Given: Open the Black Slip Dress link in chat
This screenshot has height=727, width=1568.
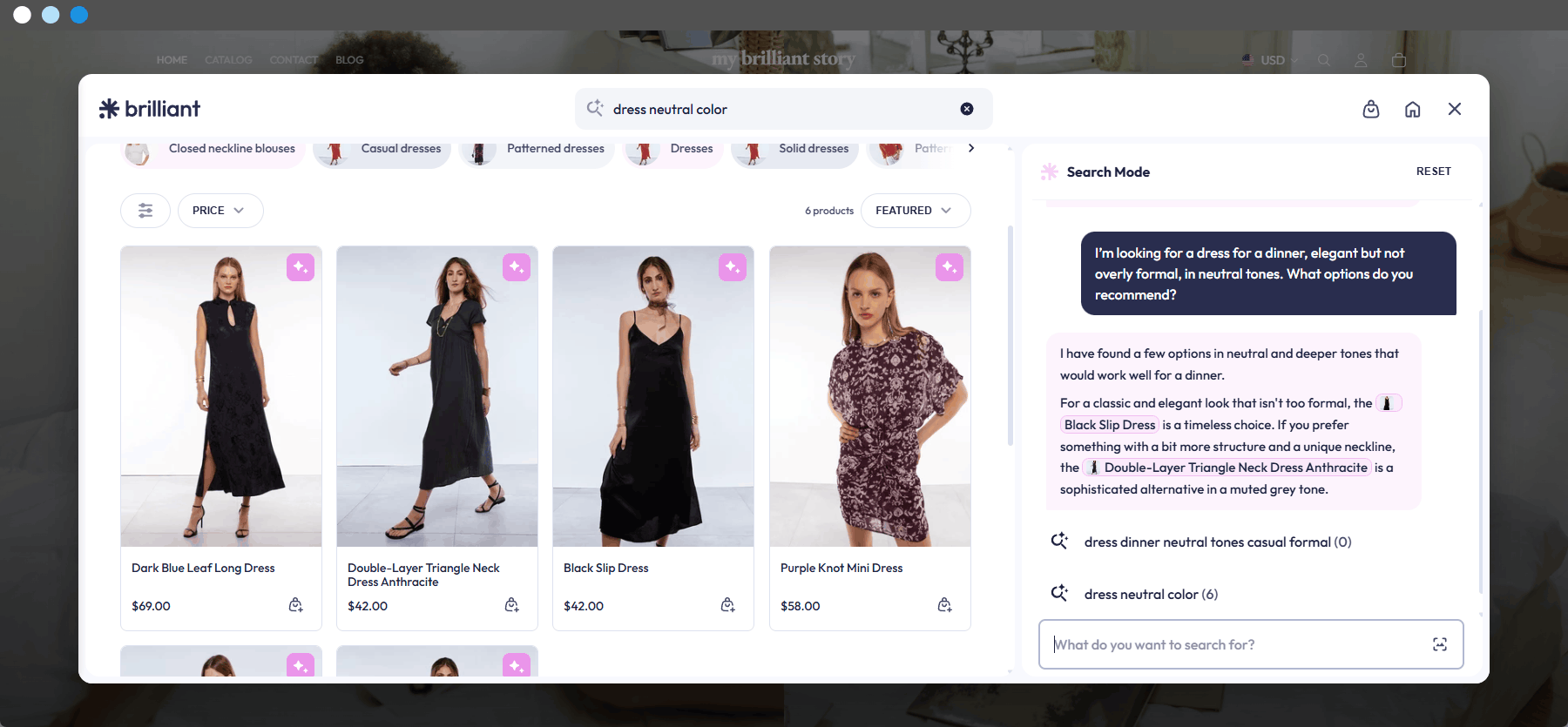Looking at the screenshot, I should [1110, 425].
